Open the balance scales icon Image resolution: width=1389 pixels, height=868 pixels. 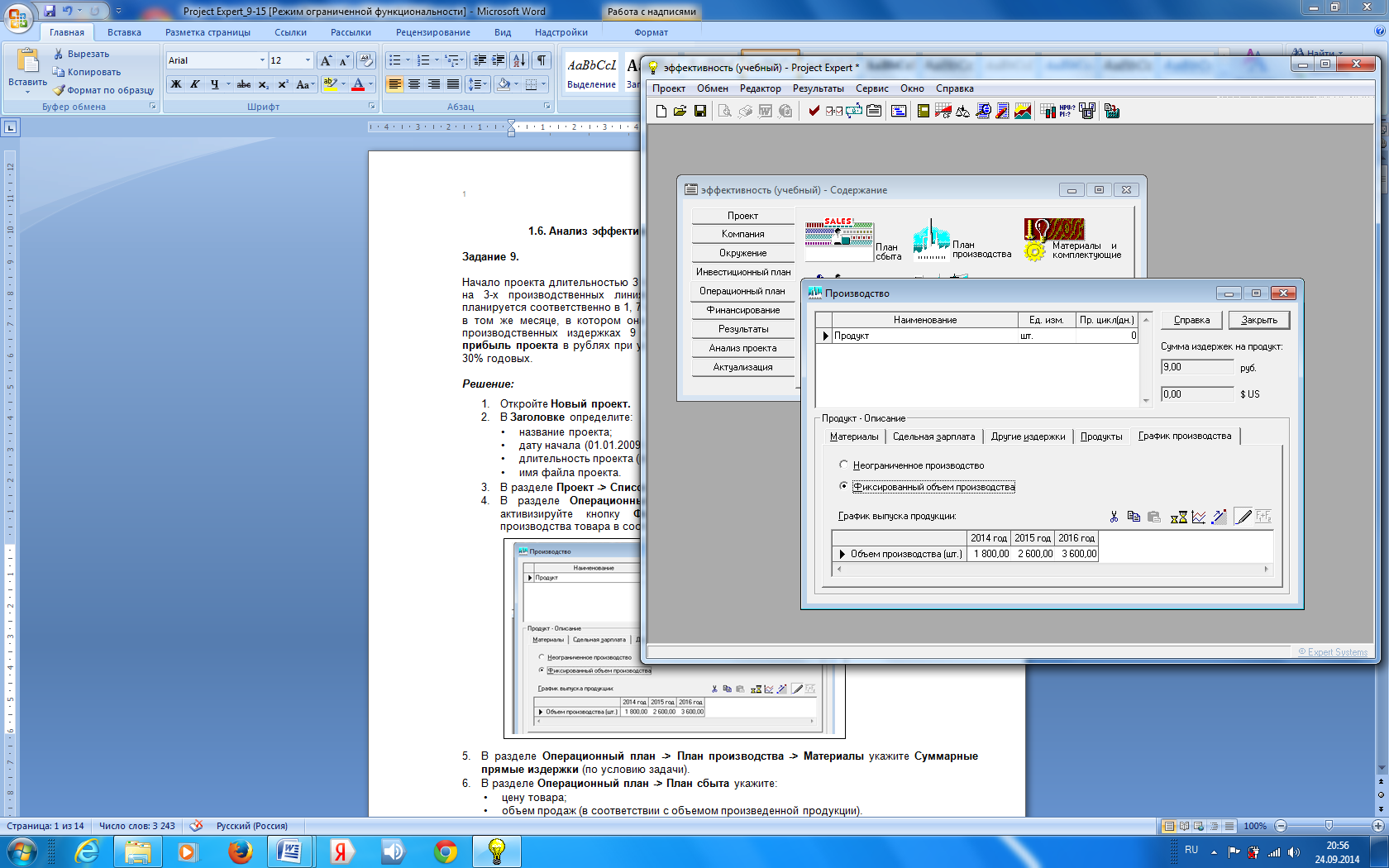[963, 111]
